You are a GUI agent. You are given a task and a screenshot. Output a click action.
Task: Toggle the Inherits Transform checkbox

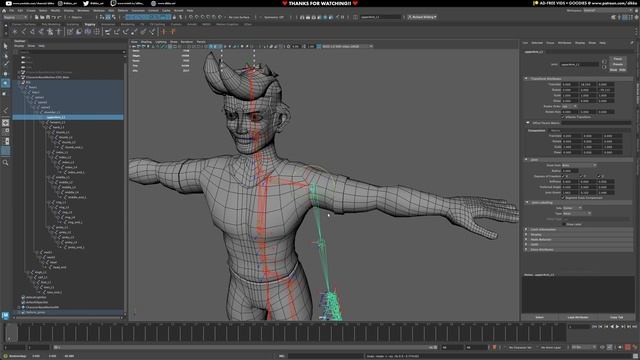pos(564,117)
